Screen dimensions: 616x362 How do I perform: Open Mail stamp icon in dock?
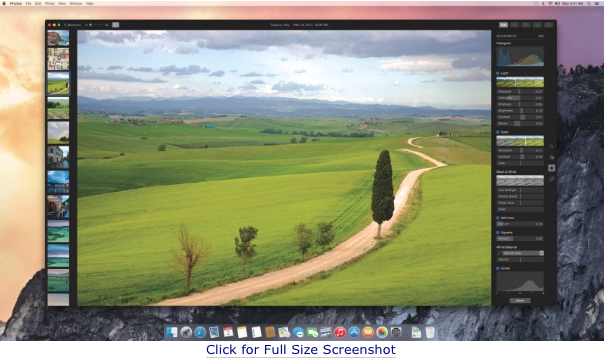pos(214,332)
